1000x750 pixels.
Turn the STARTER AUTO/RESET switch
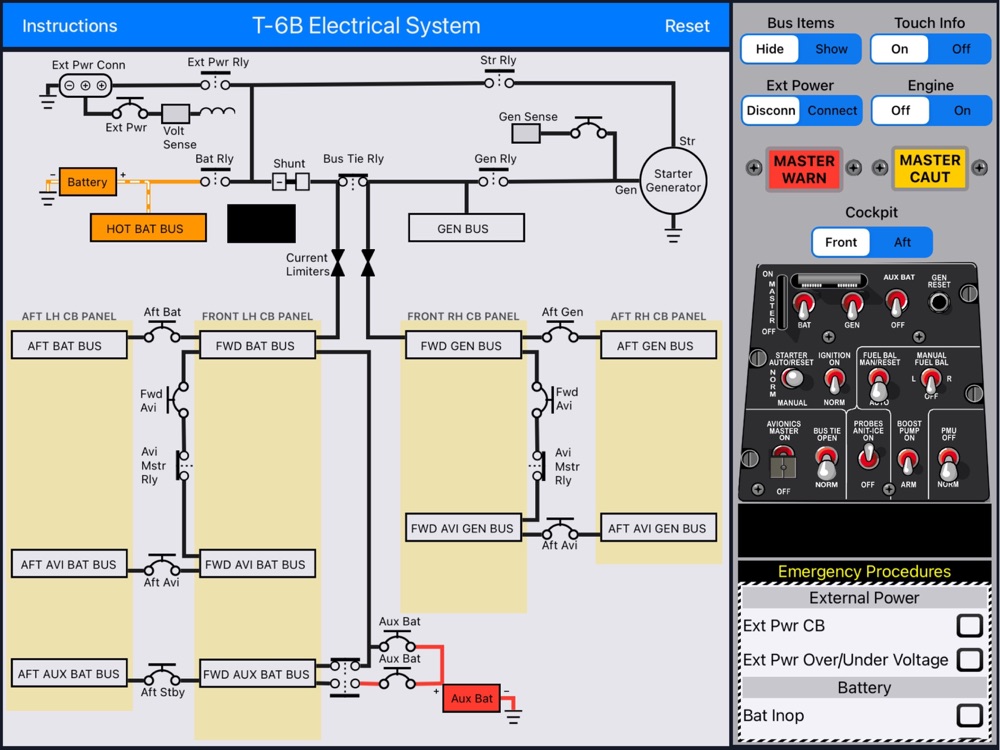(792, 378)
